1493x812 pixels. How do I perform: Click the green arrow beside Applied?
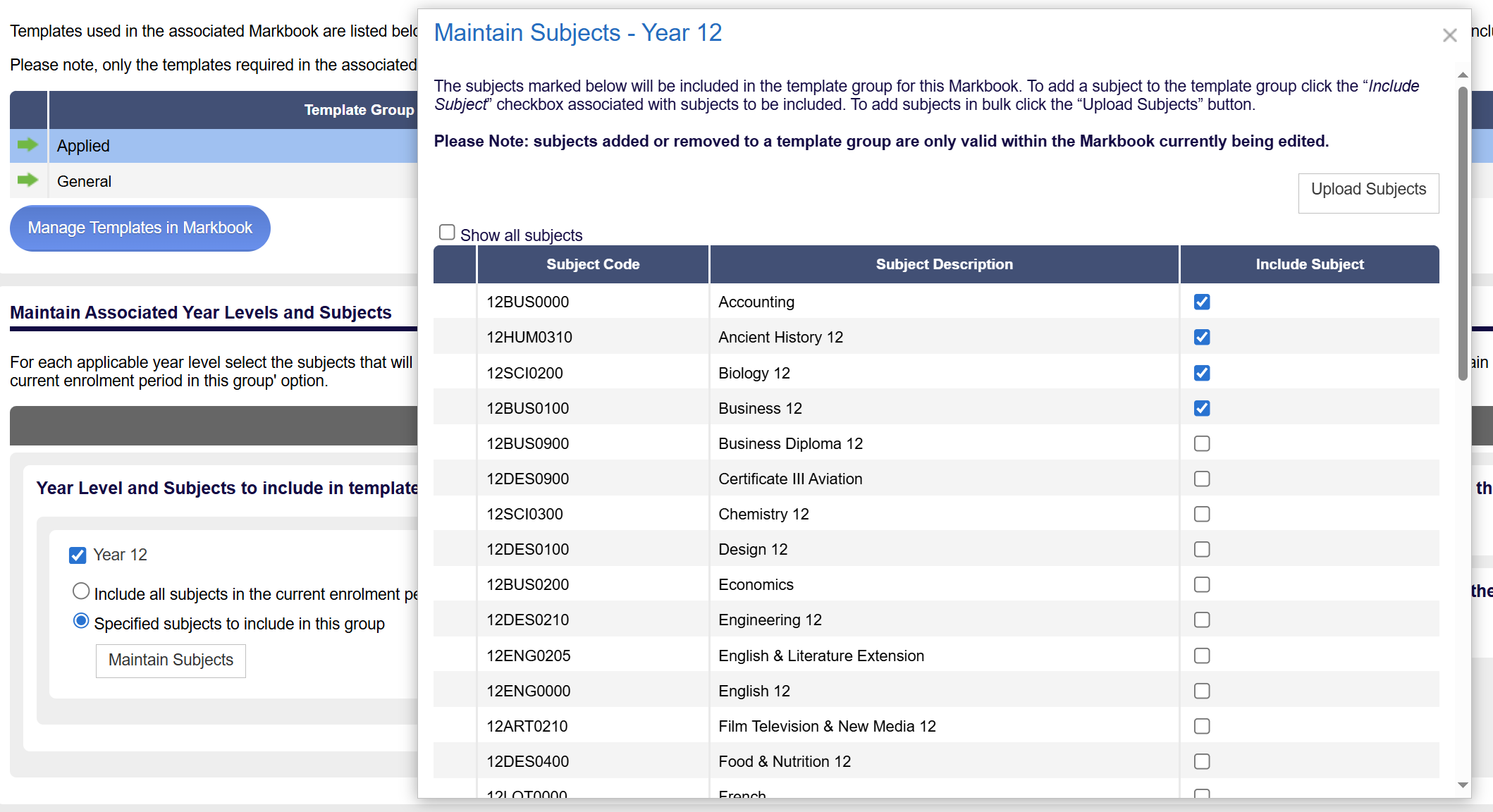[x=27, y=145]
